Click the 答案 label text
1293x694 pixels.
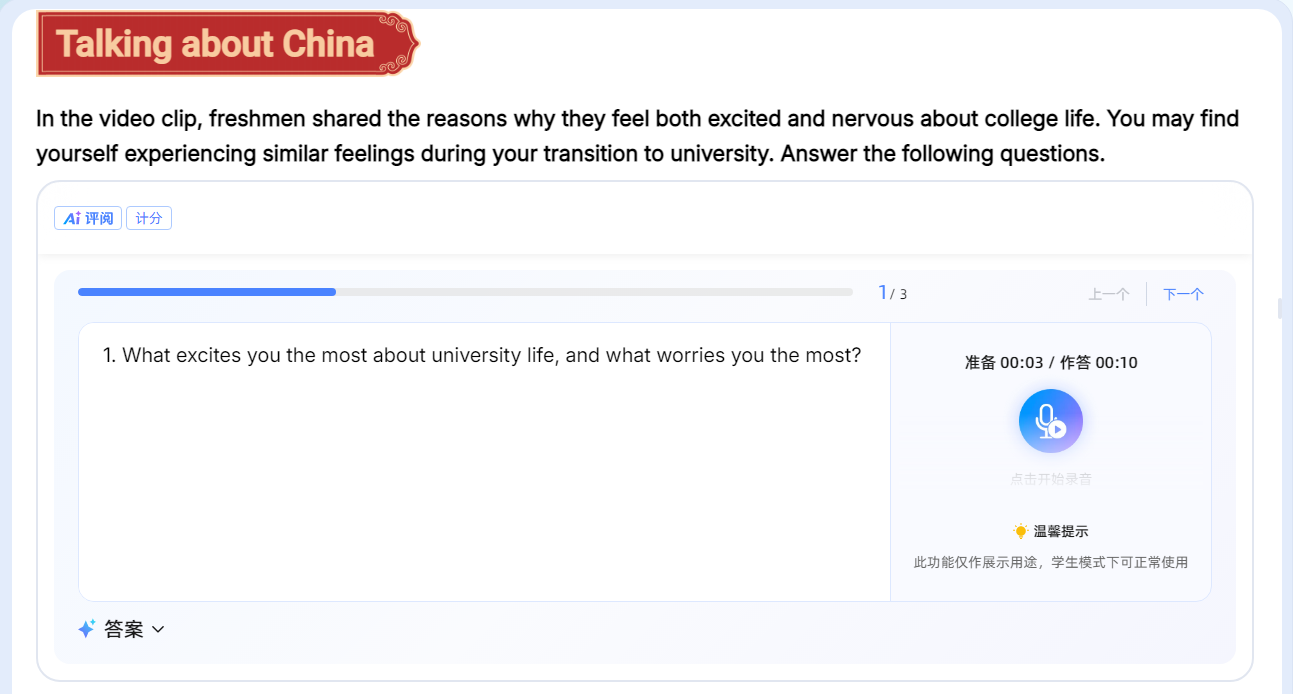124,629
